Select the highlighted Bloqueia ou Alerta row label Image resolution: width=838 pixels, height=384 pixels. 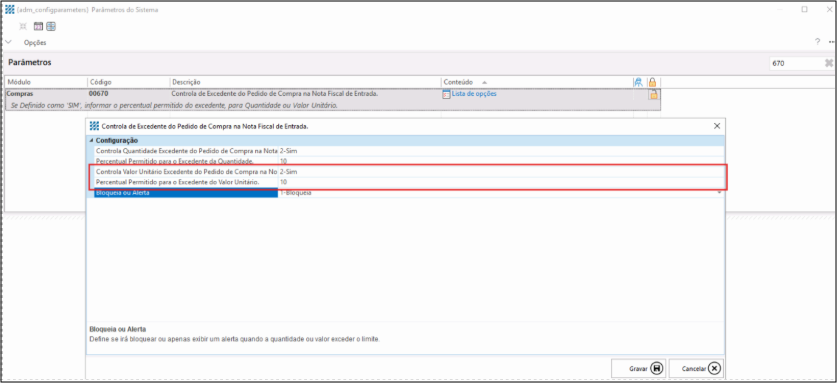pos(186,193)
